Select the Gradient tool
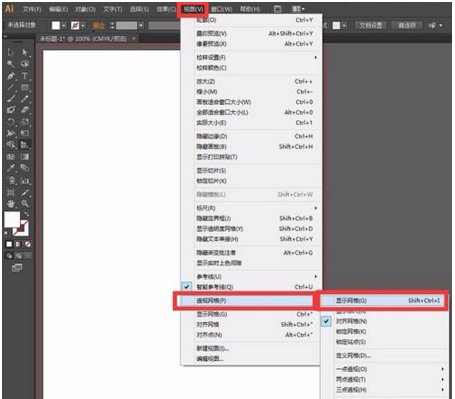455x399 pixels. pos(25,157)
